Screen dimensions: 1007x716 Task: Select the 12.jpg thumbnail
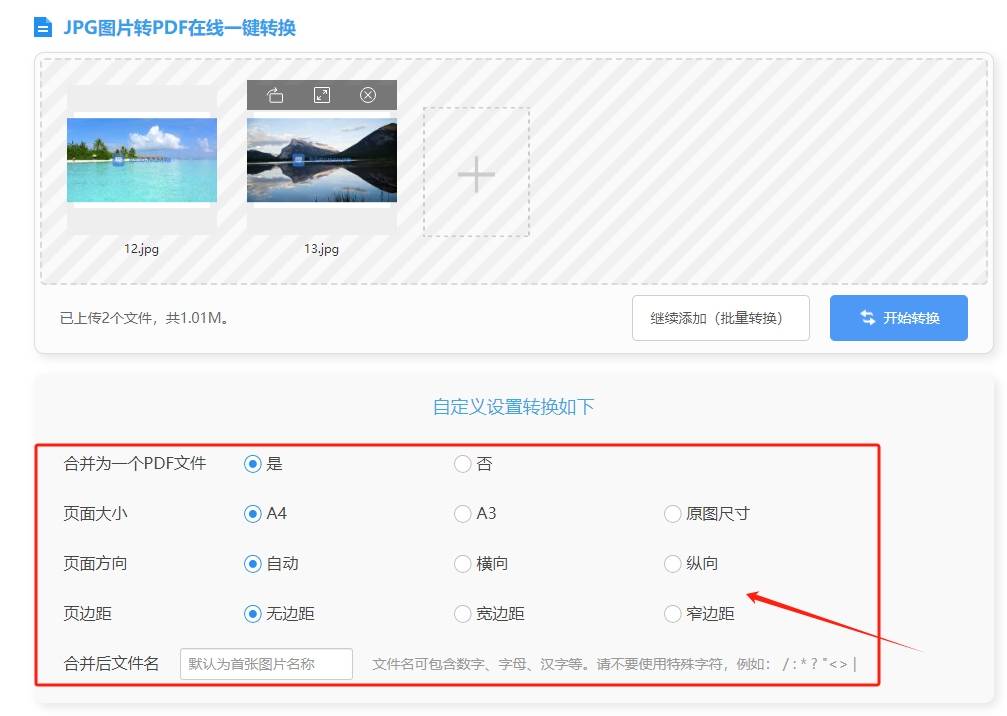pos(141,158)
